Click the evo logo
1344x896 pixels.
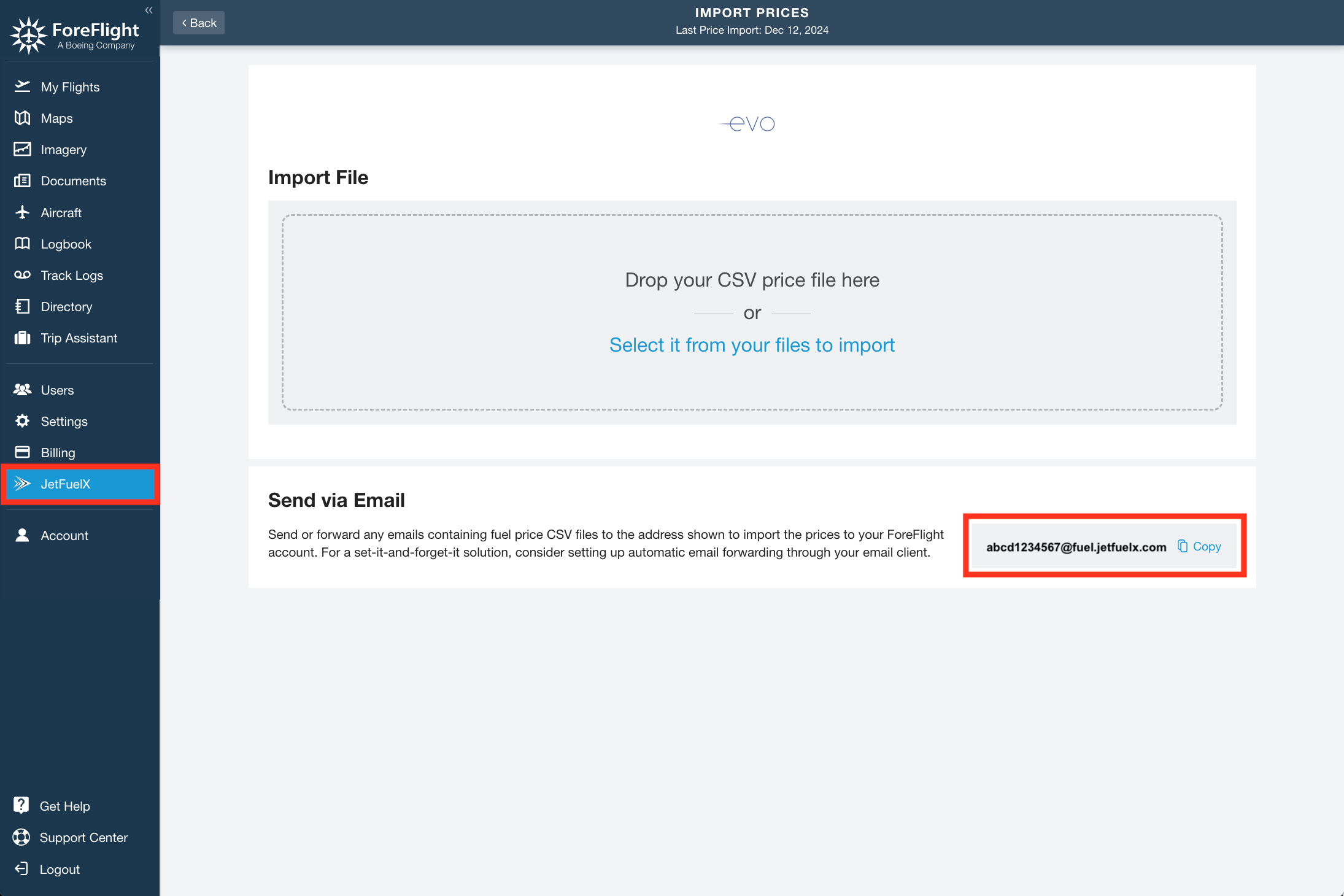(747, 124)
